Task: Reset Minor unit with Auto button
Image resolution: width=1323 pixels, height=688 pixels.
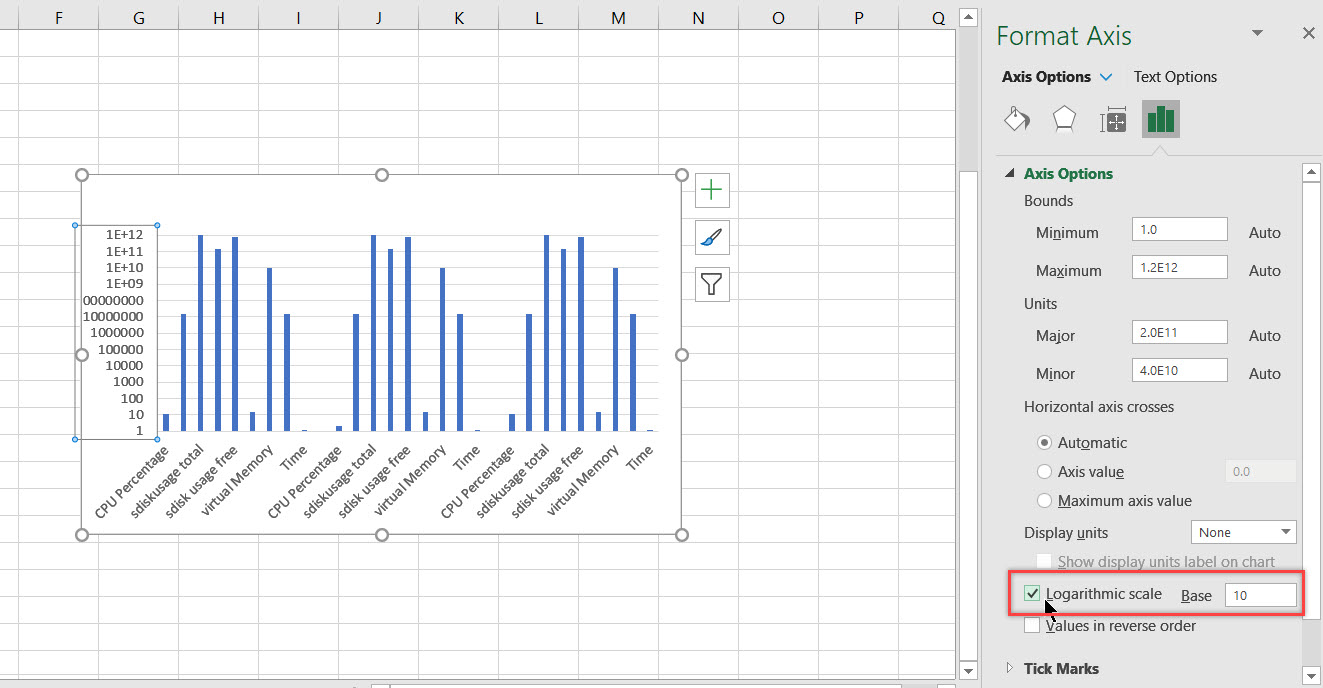Action: [x=1265, y=373]
